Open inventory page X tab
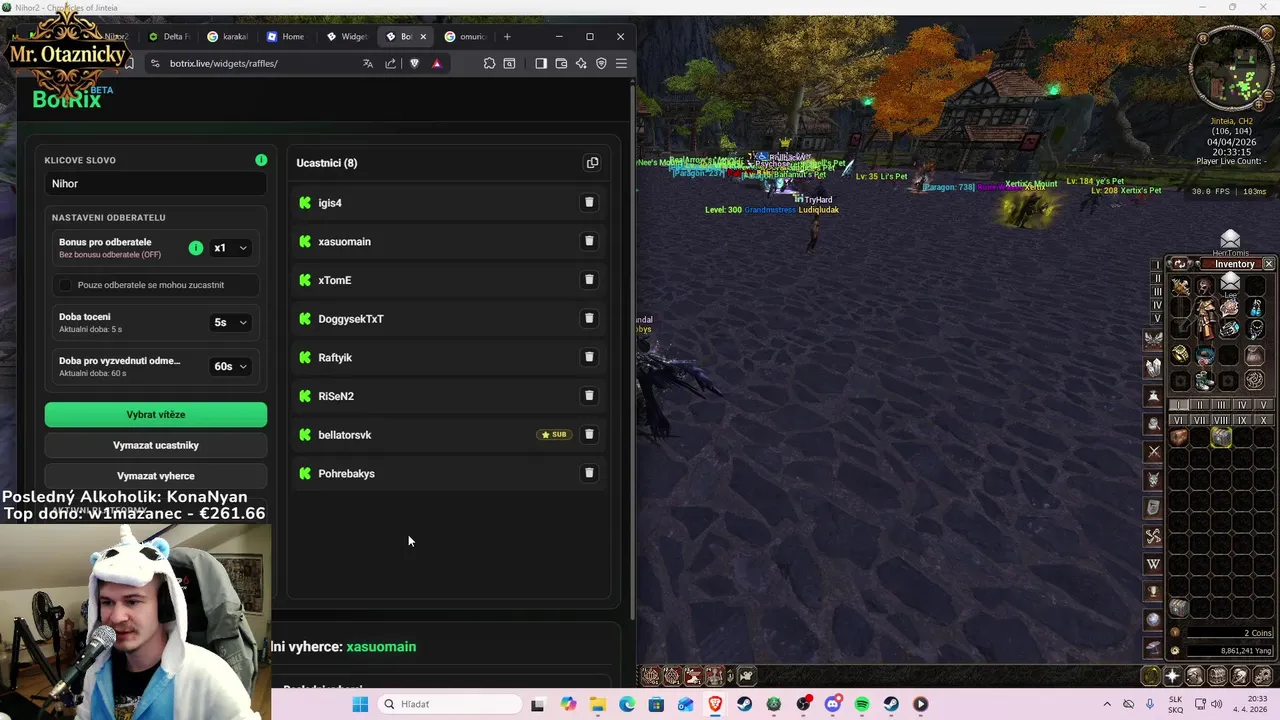 coord(1263,420)
